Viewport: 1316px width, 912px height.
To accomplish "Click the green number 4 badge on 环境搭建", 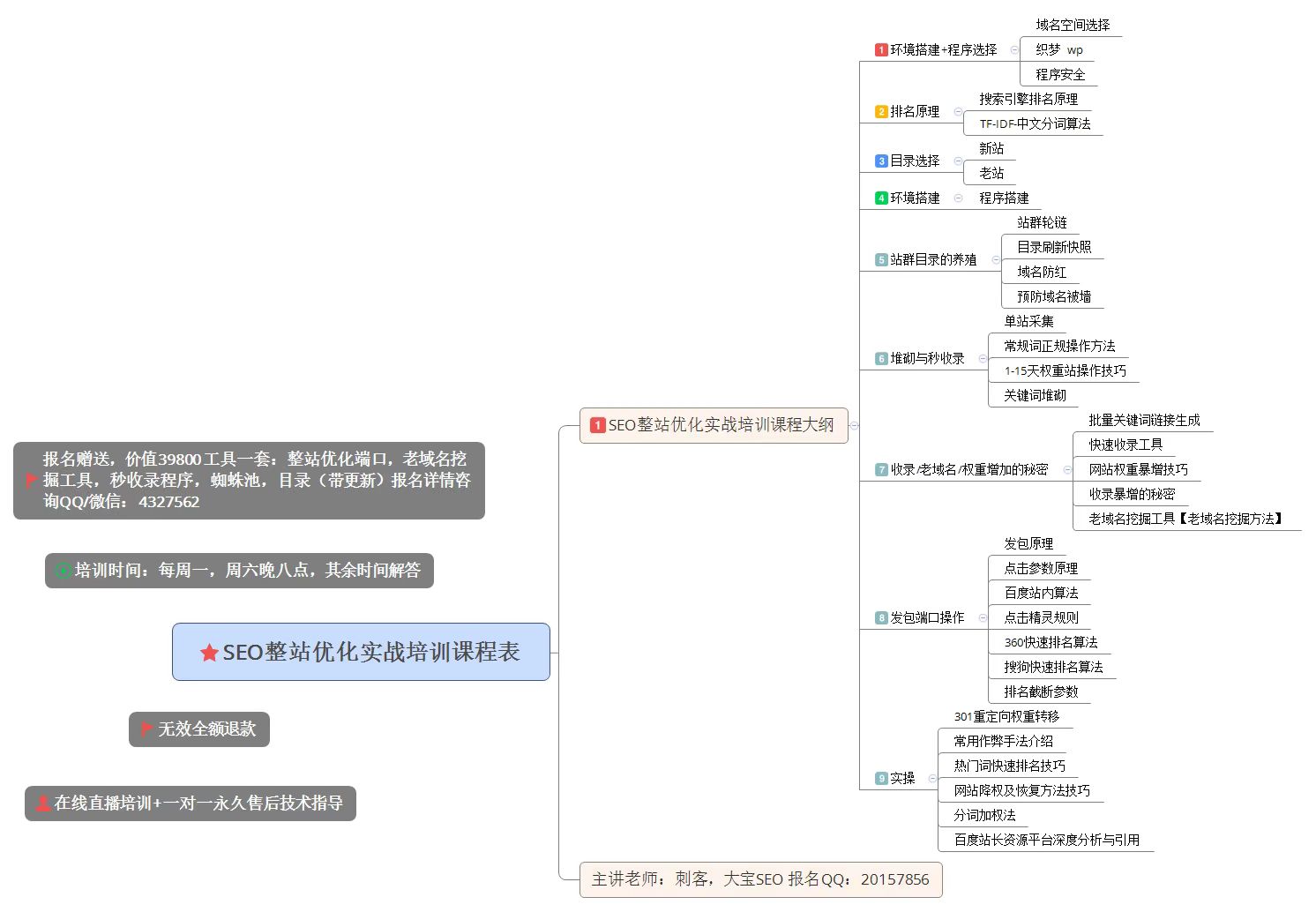I will 880,198.
